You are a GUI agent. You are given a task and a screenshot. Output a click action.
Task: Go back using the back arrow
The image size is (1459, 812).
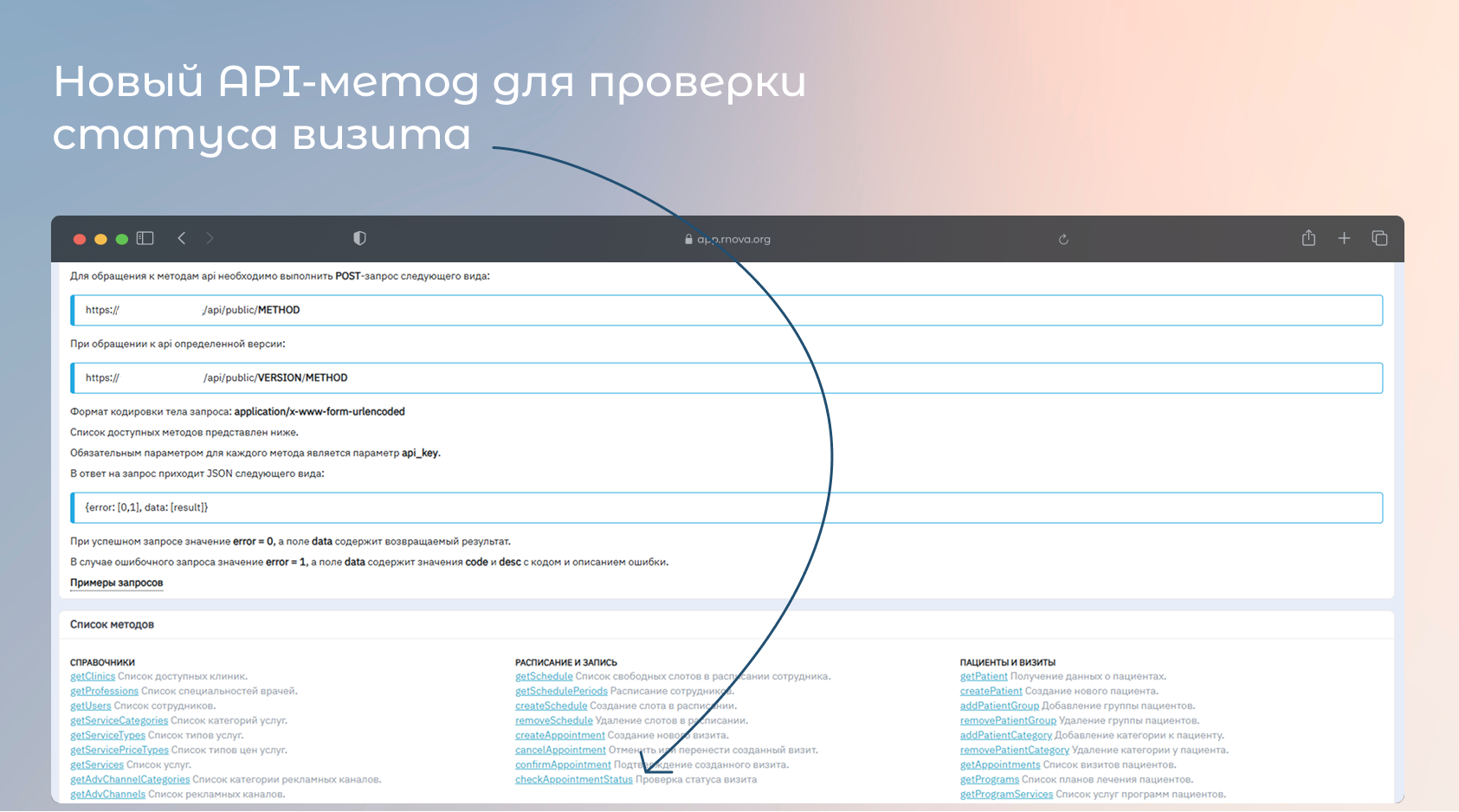[x=182, y=238]
